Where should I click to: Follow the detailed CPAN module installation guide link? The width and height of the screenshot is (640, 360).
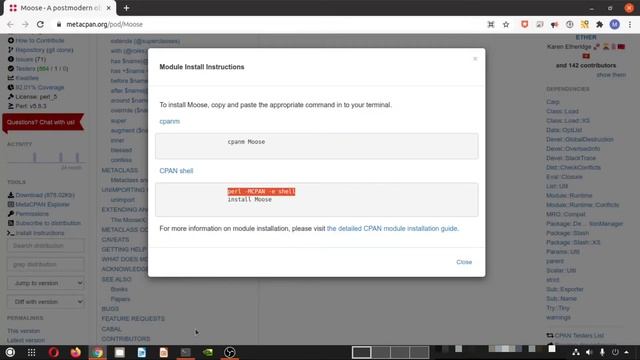click(x=393, y=229)
